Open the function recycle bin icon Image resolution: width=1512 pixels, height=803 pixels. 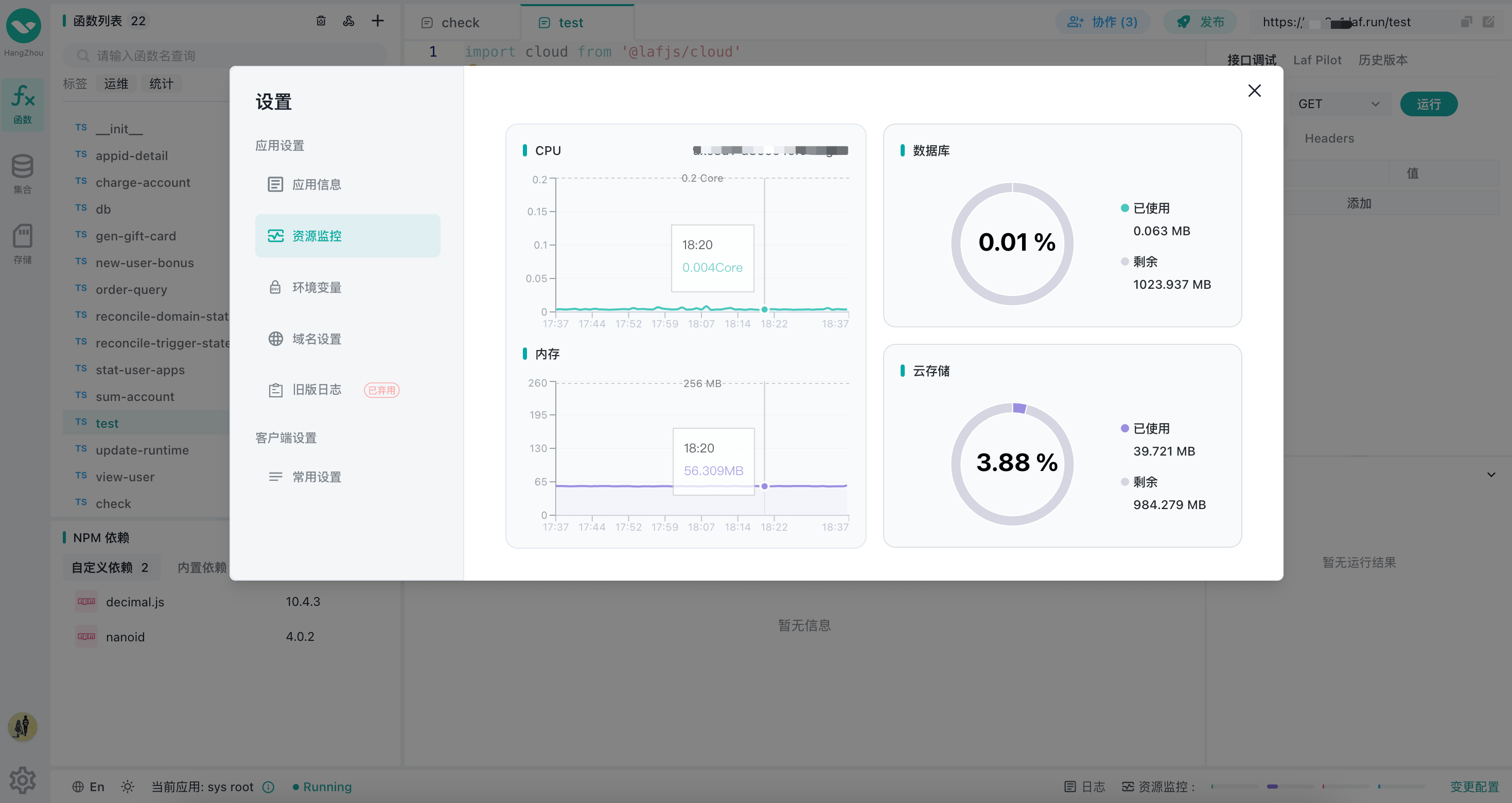tap(321, 21)
